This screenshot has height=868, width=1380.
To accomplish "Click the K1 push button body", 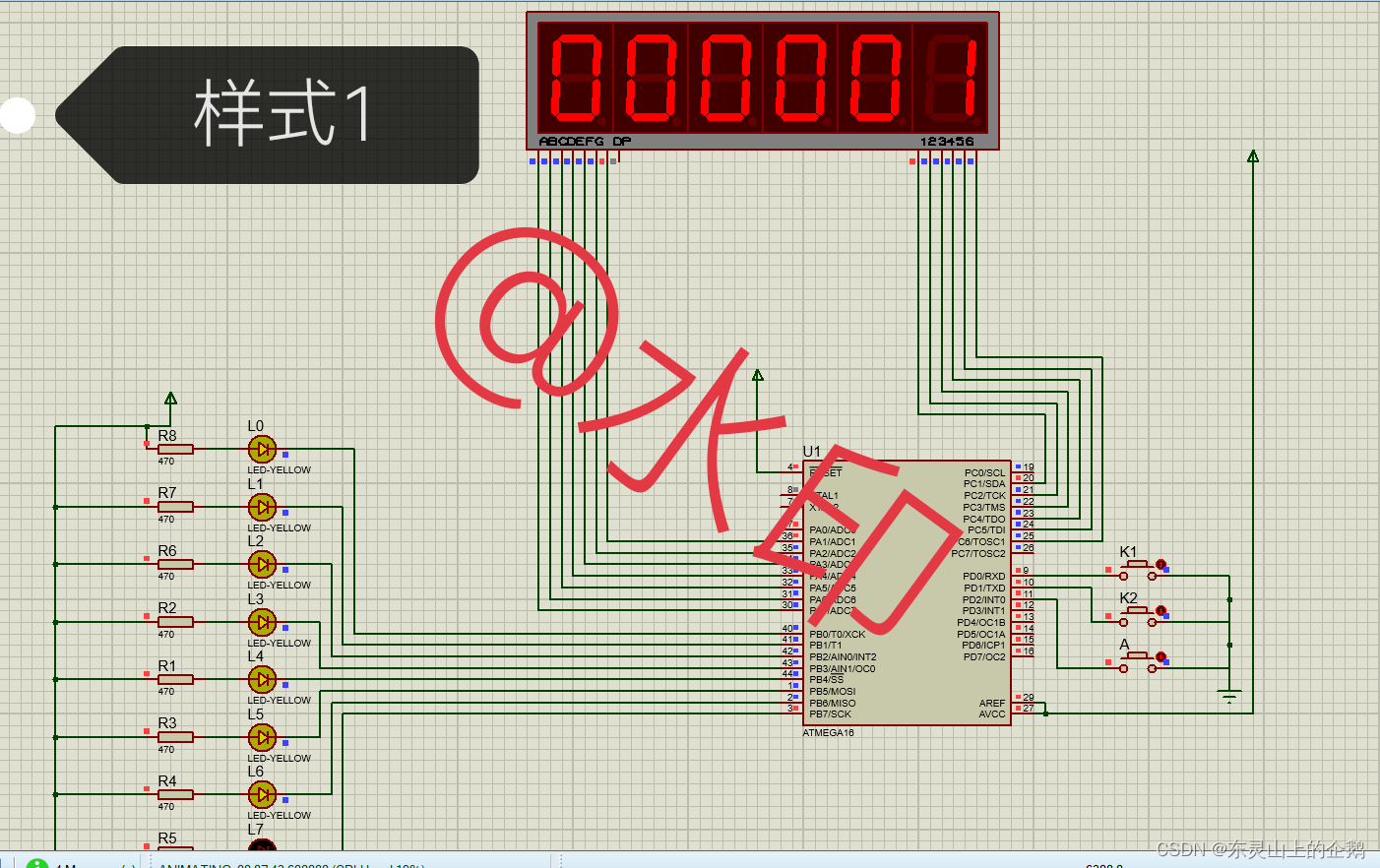I will (1139, 568).
